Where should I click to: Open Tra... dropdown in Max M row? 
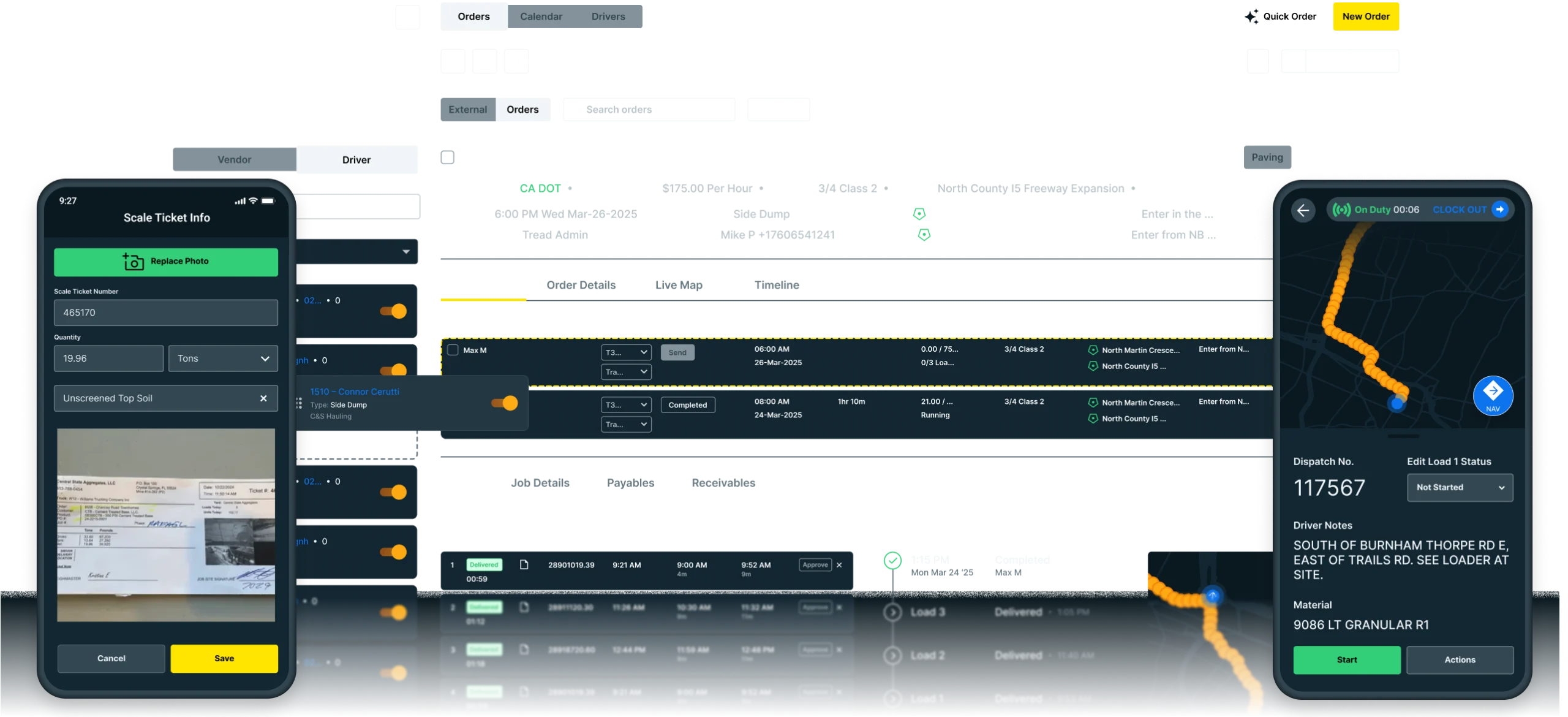pyautogui.click(x=626, y=372)
